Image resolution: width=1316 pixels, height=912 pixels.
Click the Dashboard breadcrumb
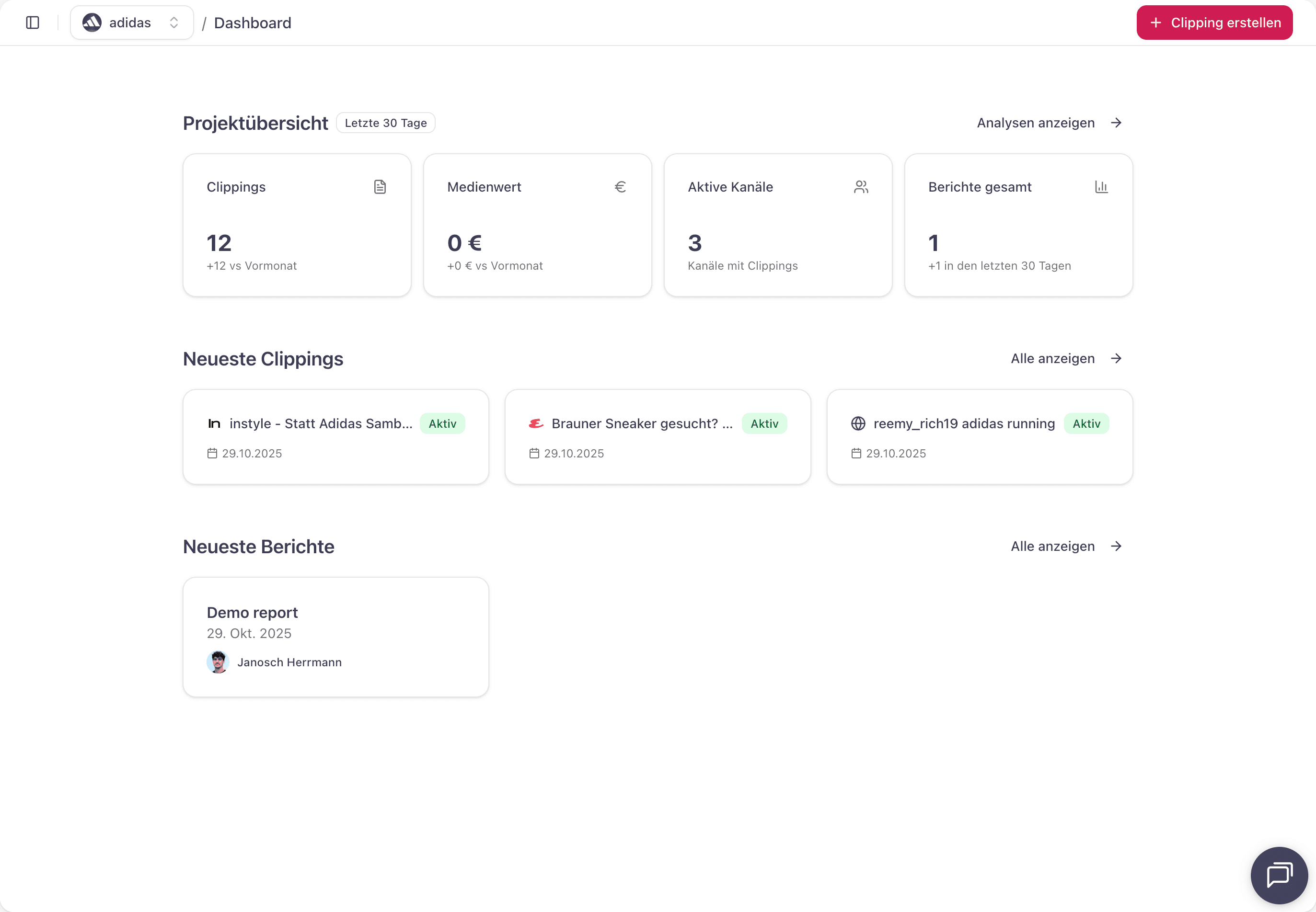click(x=252, y=23)
